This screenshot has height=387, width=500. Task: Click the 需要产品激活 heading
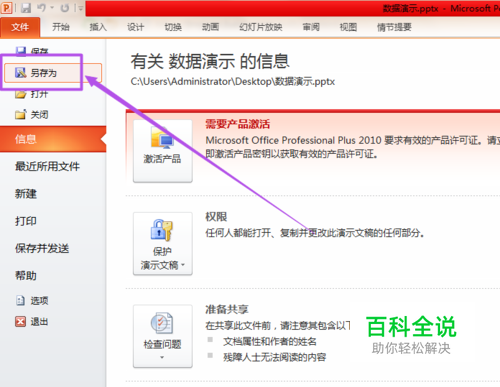click(237, 124)
